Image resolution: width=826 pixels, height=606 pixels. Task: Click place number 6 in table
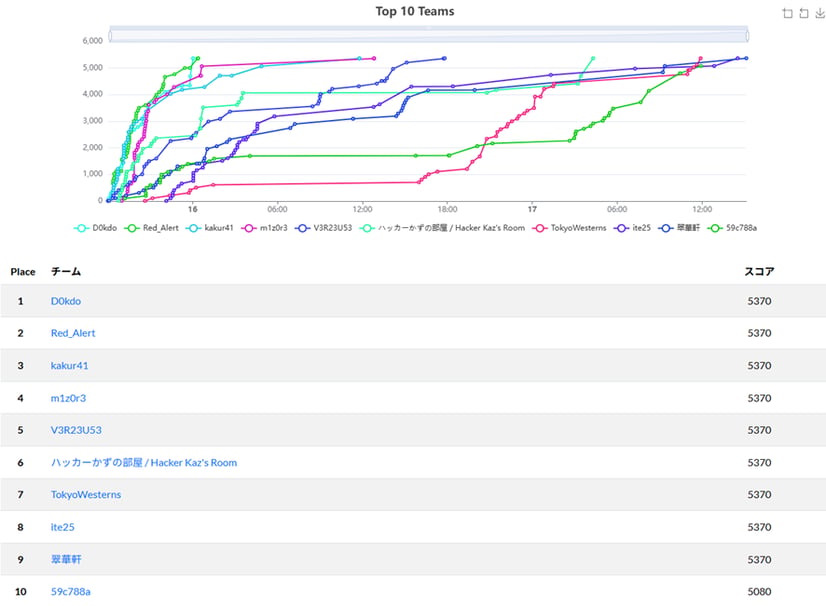(21, 463)
